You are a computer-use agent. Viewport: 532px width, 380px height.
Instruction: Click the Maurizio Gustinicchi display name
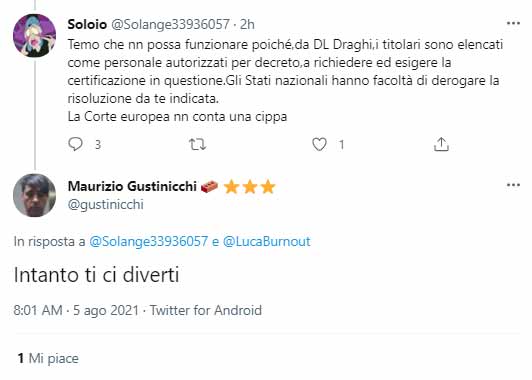tap(132, 186)
